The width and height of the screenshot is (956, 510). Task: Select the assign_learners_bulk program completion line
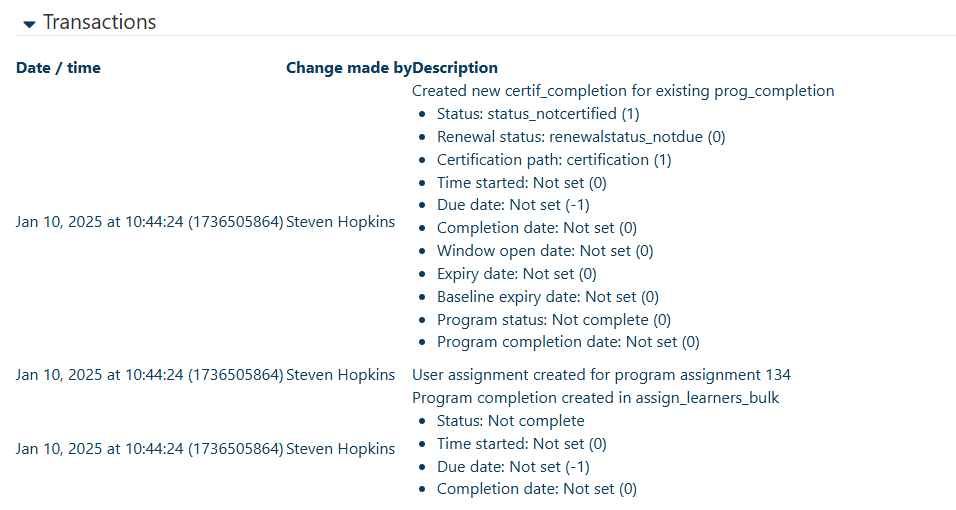point(595,398)
